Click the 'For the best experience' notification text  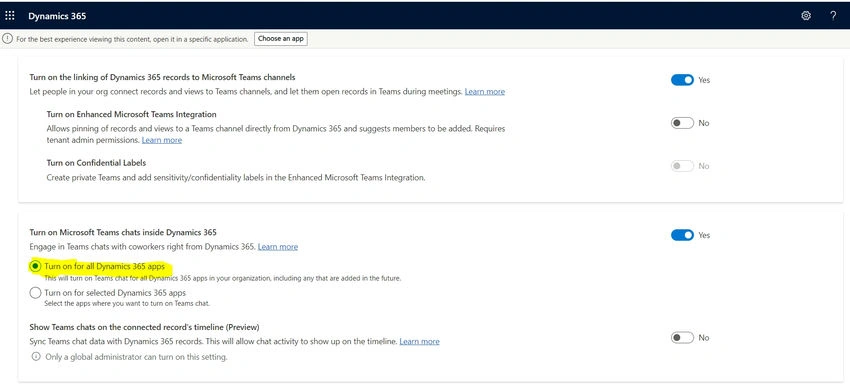pos(132,39)
